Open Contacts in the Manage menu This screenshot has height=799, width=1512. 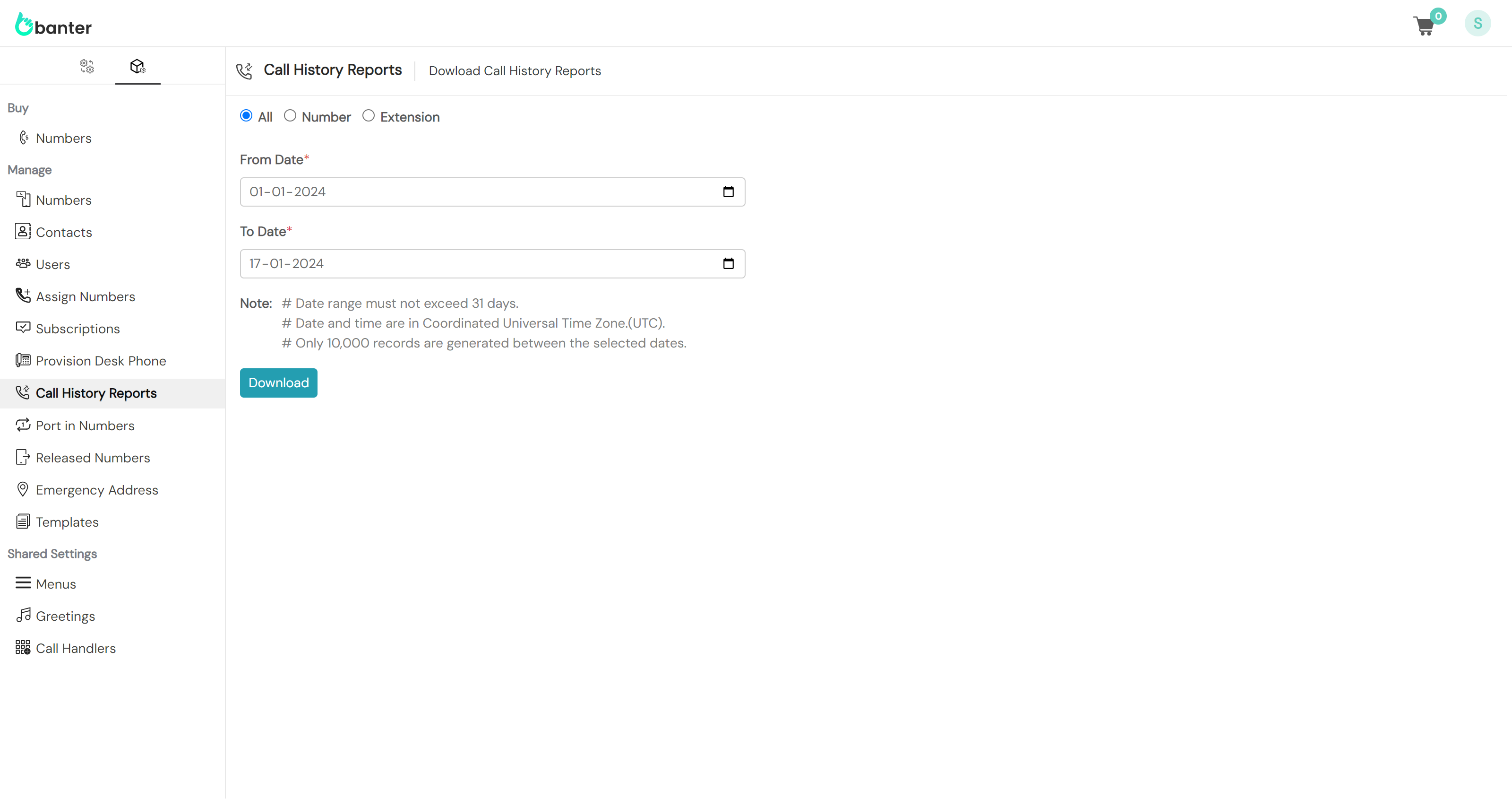point(63,232)
